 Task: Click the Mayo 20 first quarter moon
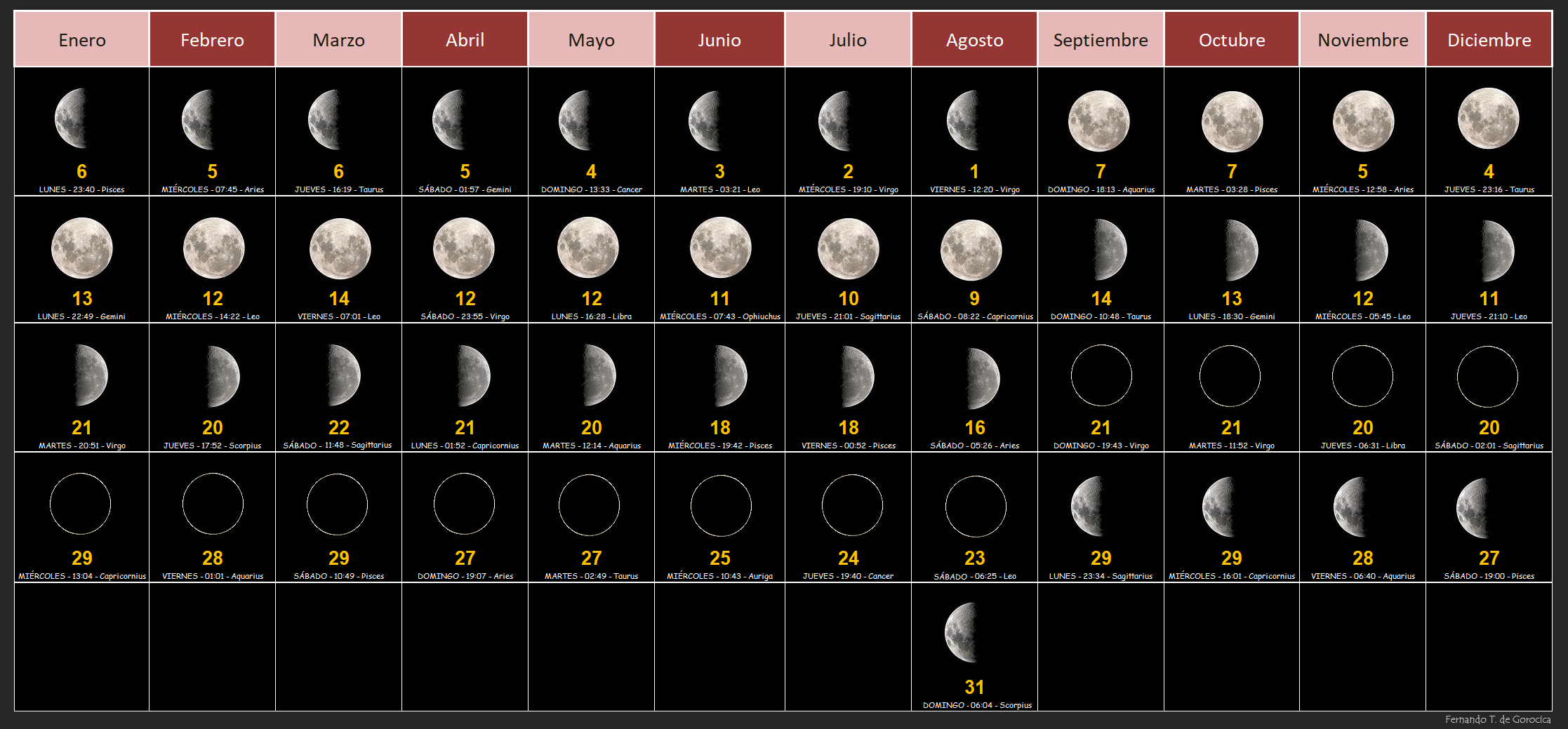click(x=597, y=375)
